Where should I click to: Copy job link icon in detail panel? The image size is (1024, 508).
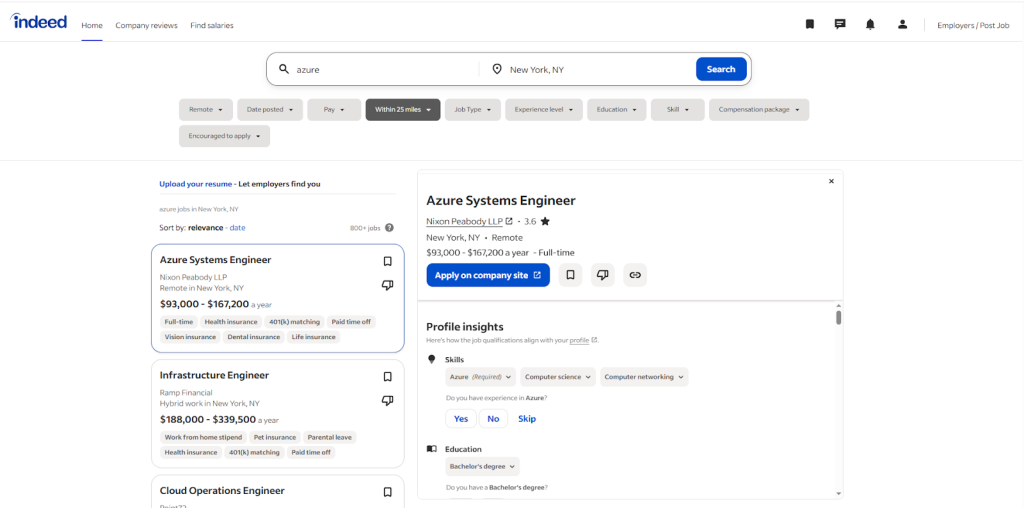pos(635,275)
